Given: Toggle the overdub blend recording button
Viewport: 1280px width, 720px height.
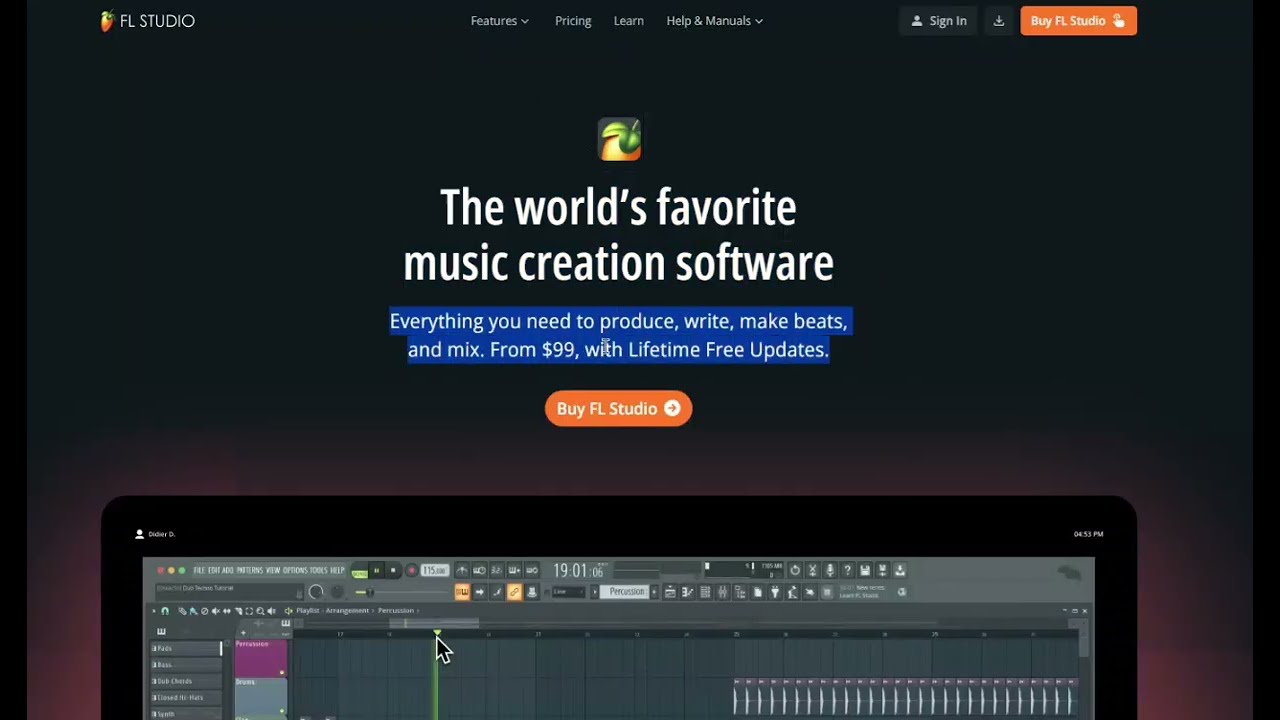Looking at the screenshot, I should [513, 570].
